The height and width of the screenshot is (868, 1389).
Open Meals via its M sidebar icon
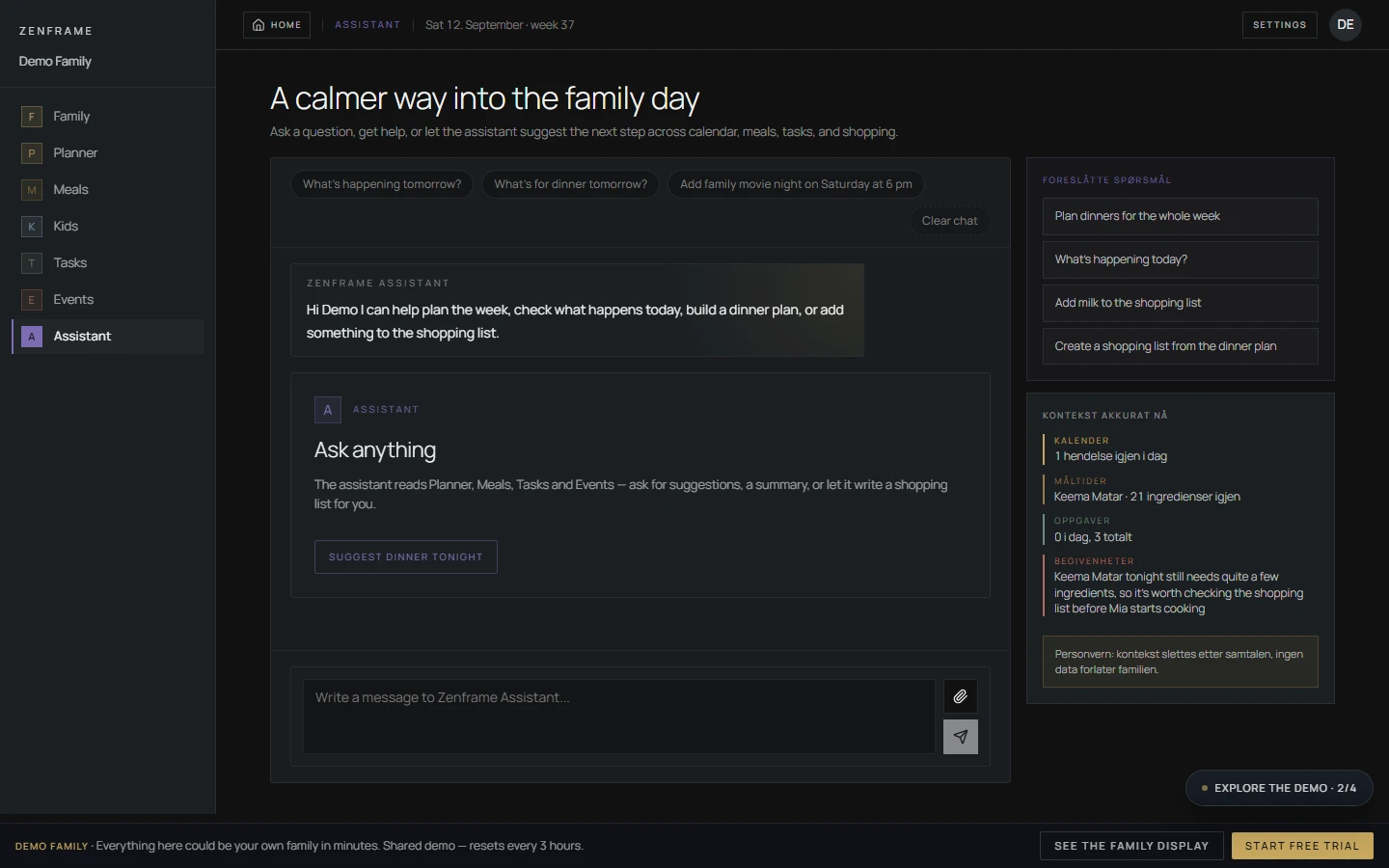tap(32, 190)
